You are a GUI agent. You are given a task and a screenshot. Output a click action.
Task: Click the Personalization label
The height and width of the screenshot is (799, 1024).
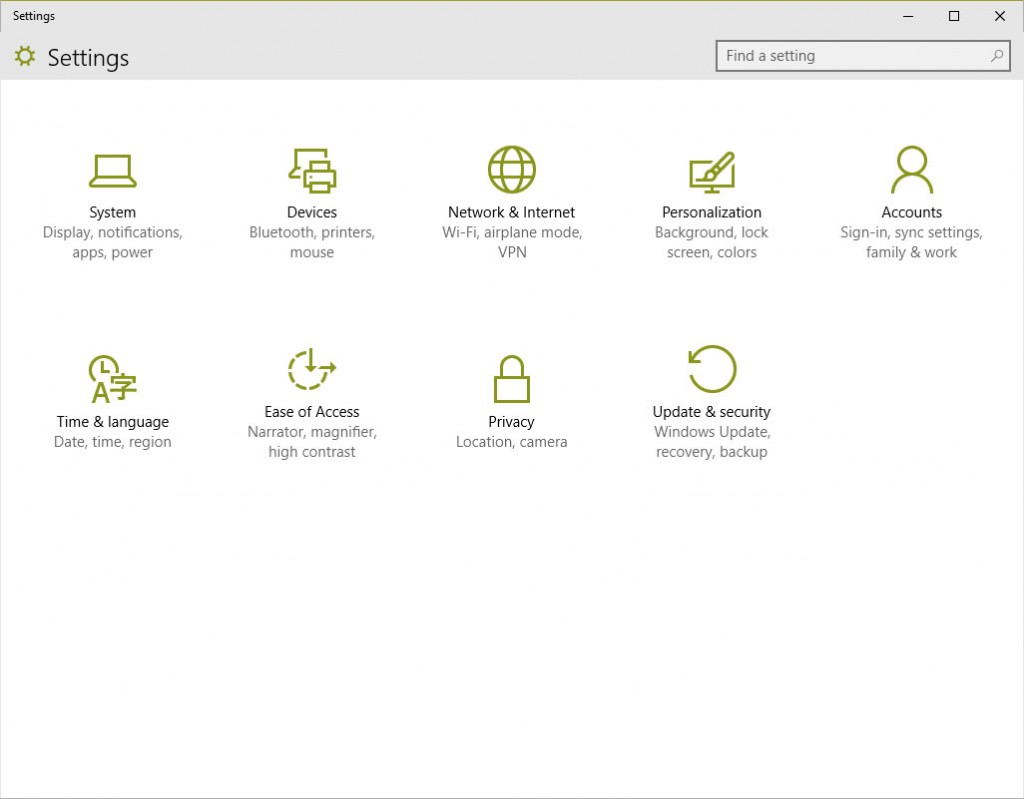(712, 212)
